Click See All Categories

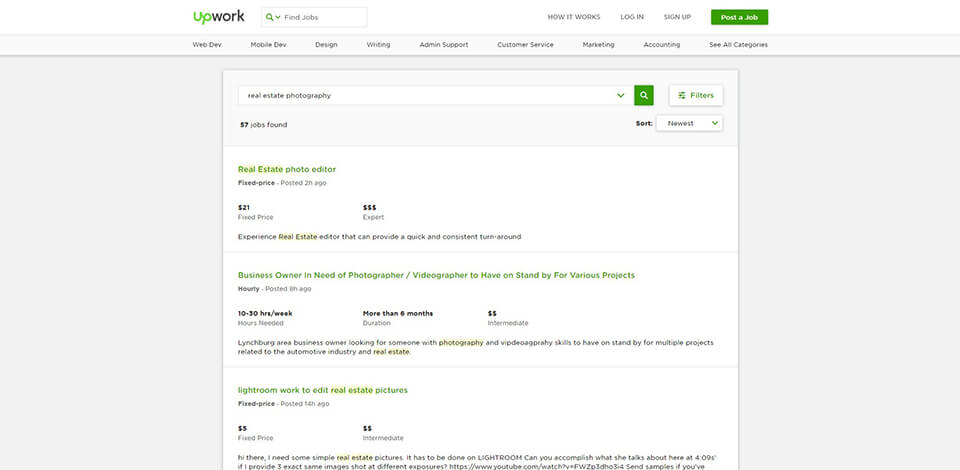(738, 45)
